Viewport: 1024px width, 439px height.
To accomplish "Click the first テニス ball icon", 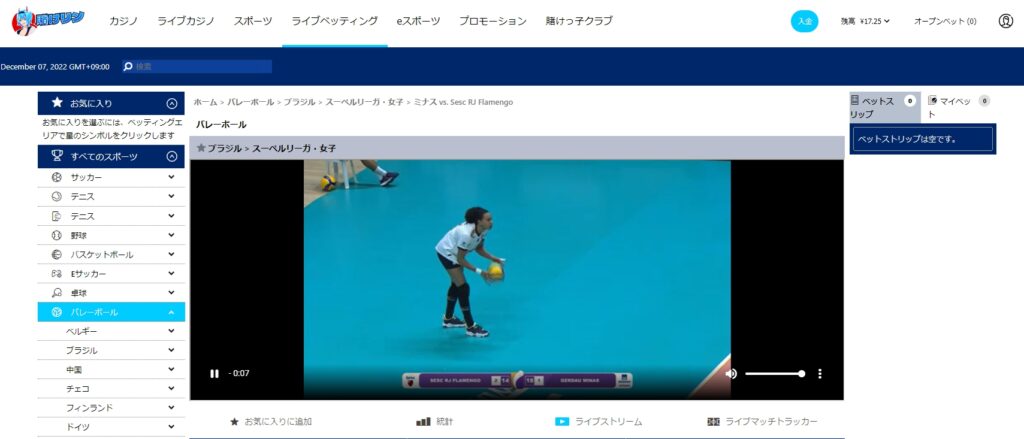I will coord(57,197).
